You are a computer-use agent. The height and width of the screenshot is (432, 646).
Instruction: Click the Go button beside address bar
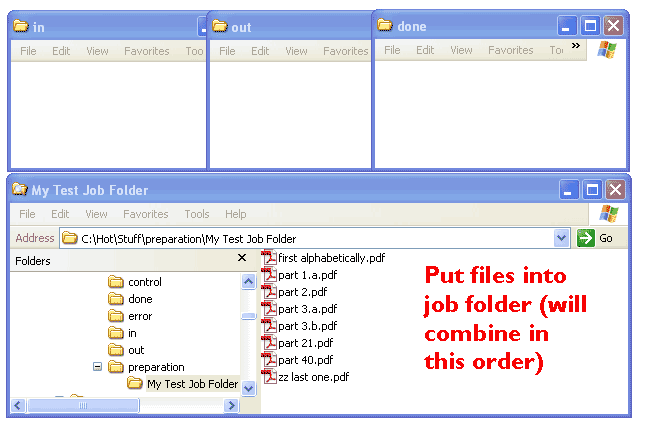click(596, 238)
